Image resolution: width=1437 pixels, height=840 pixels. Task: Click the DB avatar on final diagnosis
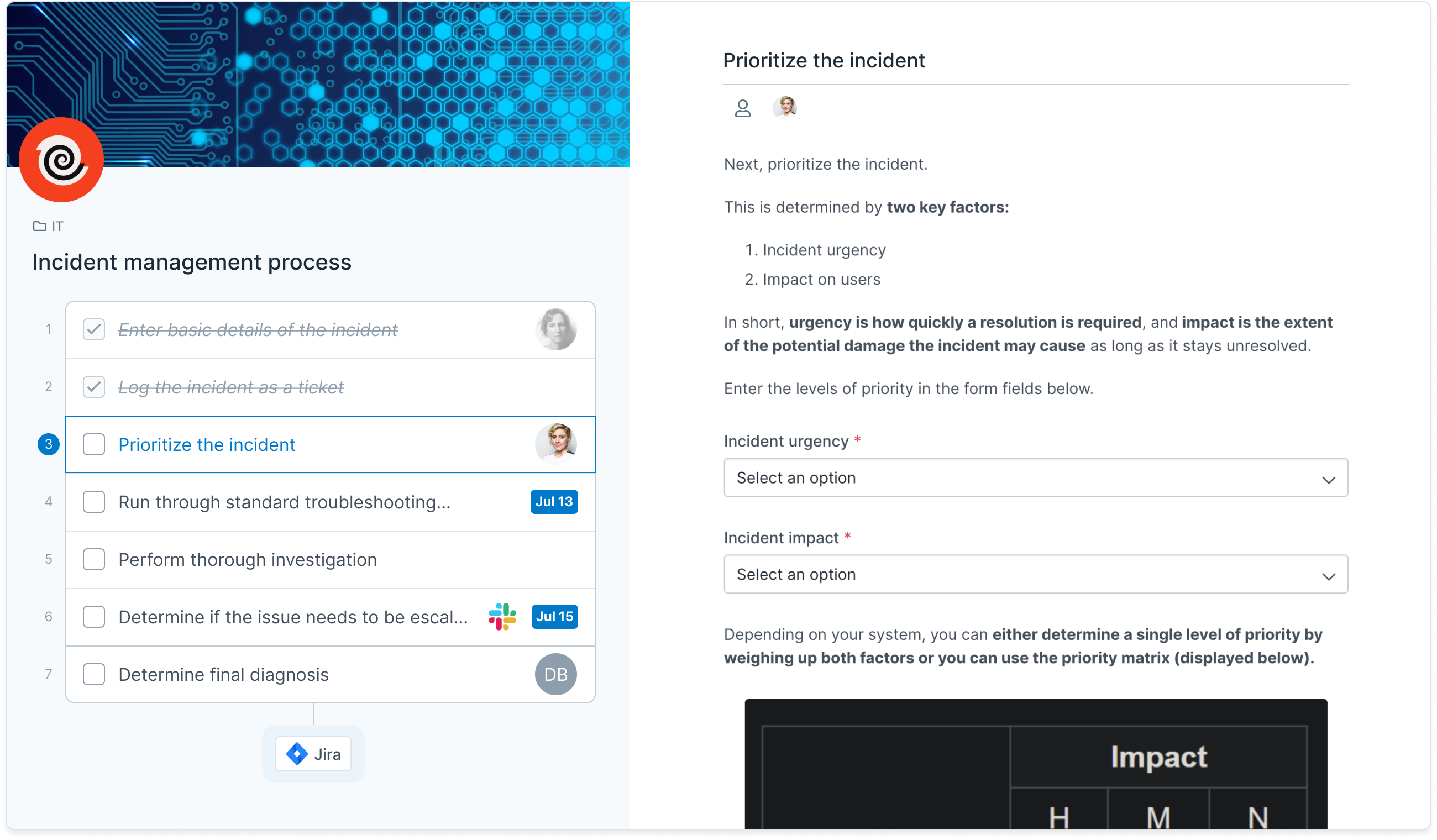point(557,675)
